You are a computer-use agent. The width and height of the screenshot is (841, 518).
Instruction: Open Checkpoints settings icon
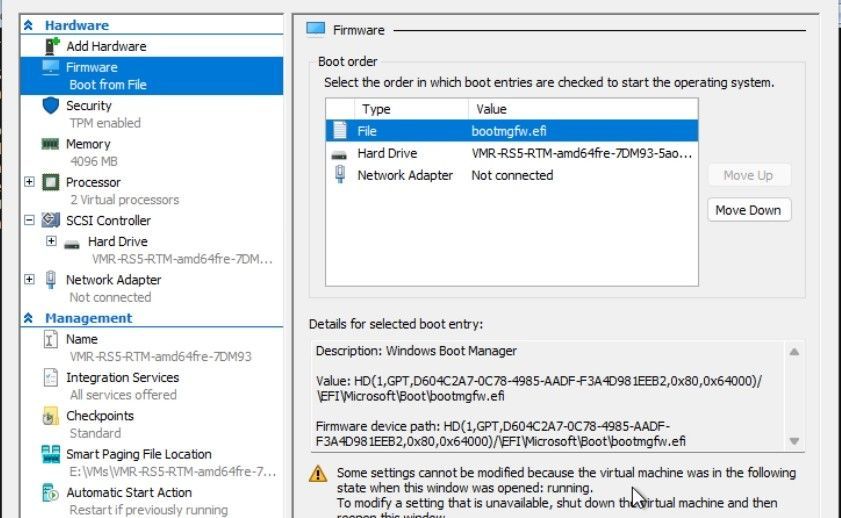(50, 416)
